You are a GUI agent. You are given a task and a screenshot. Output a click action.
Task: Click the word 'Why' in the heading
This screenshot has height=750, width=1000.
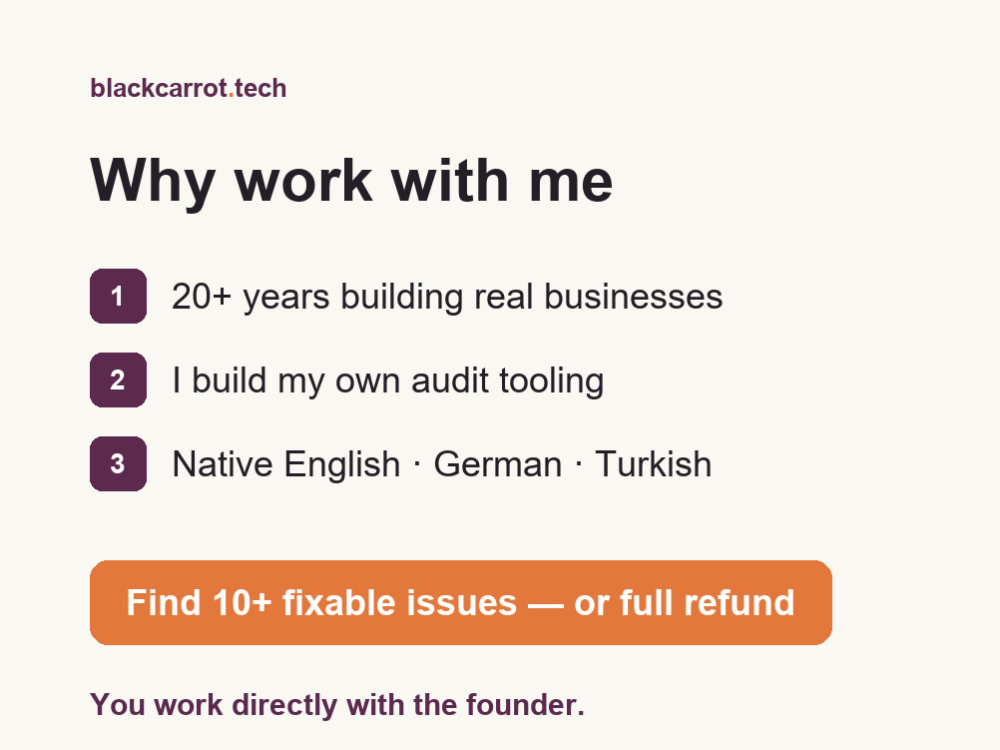click(152, 182)
